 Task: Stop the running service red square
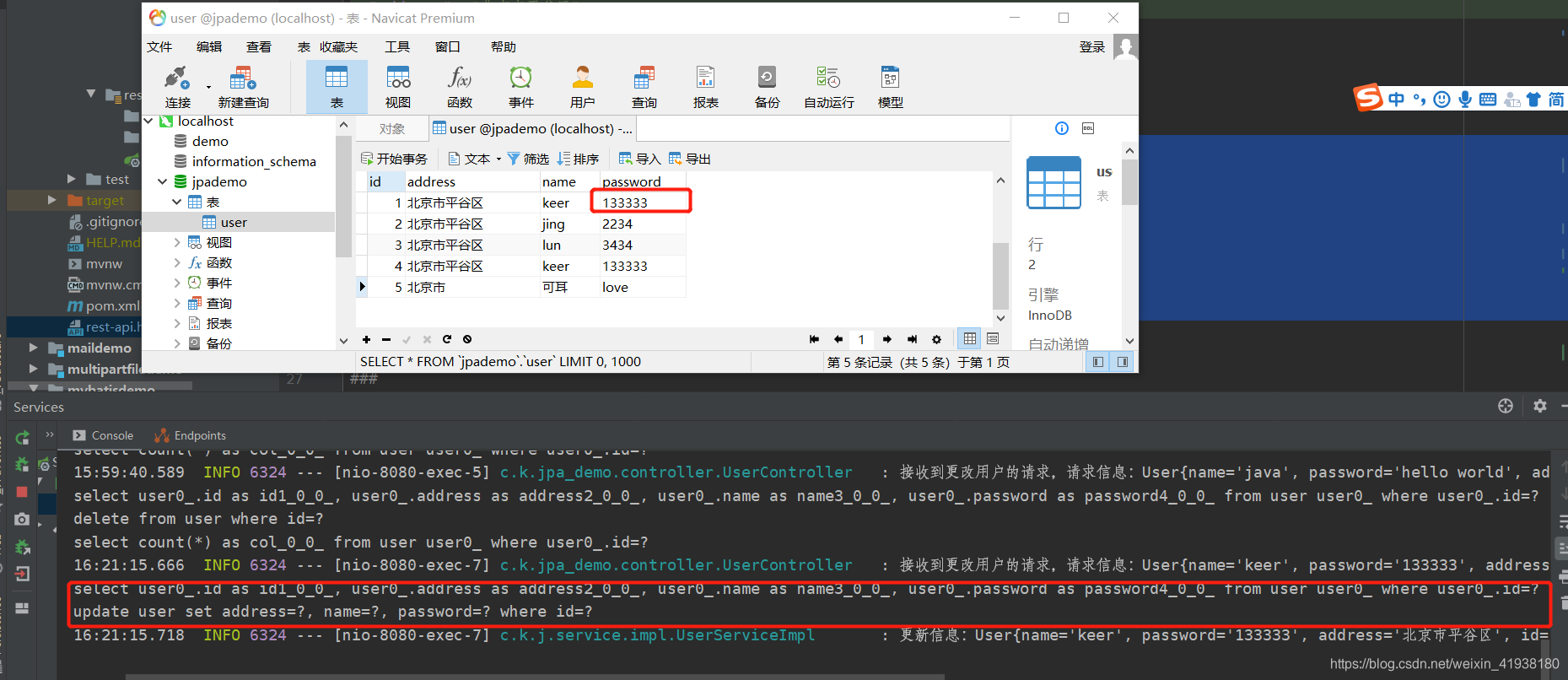coord(22,492)
